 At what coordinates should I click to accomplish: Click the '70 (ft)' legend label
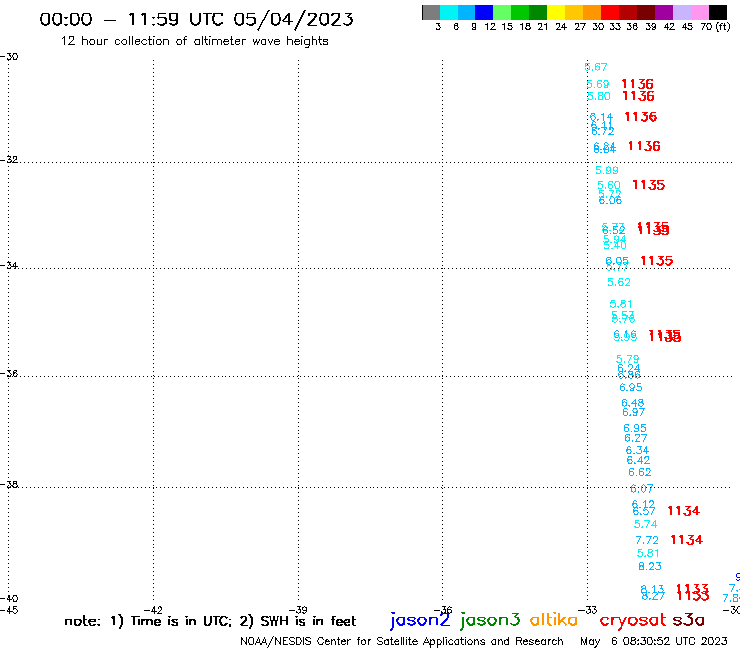(x=715, y=27)
